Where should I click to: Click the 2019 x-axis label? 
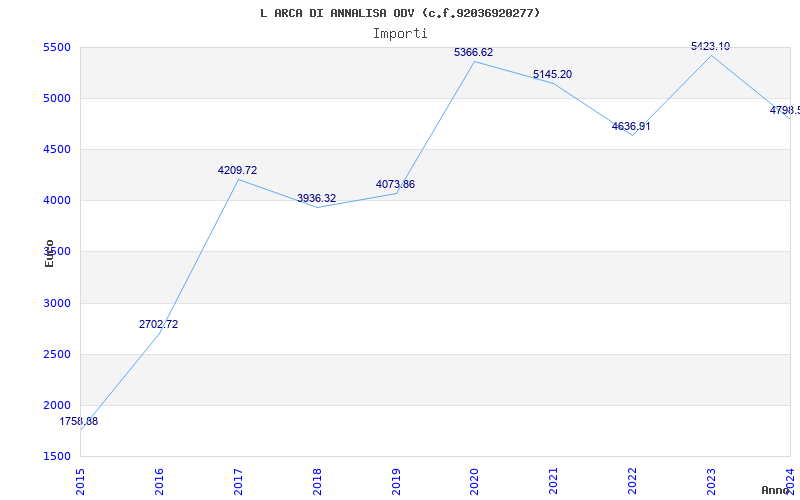[x=396, y=481]
